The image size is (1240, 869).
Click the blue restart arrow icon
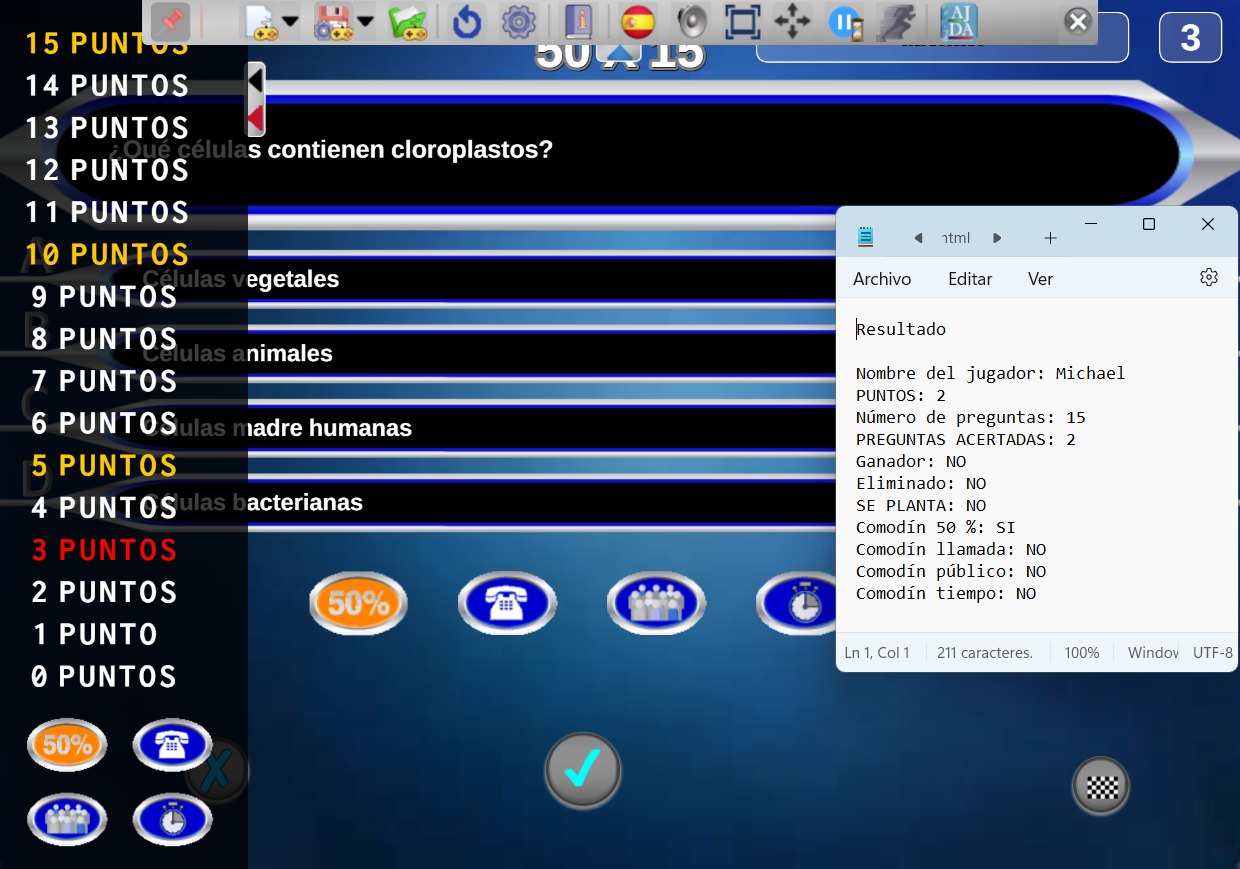point(467,21)
